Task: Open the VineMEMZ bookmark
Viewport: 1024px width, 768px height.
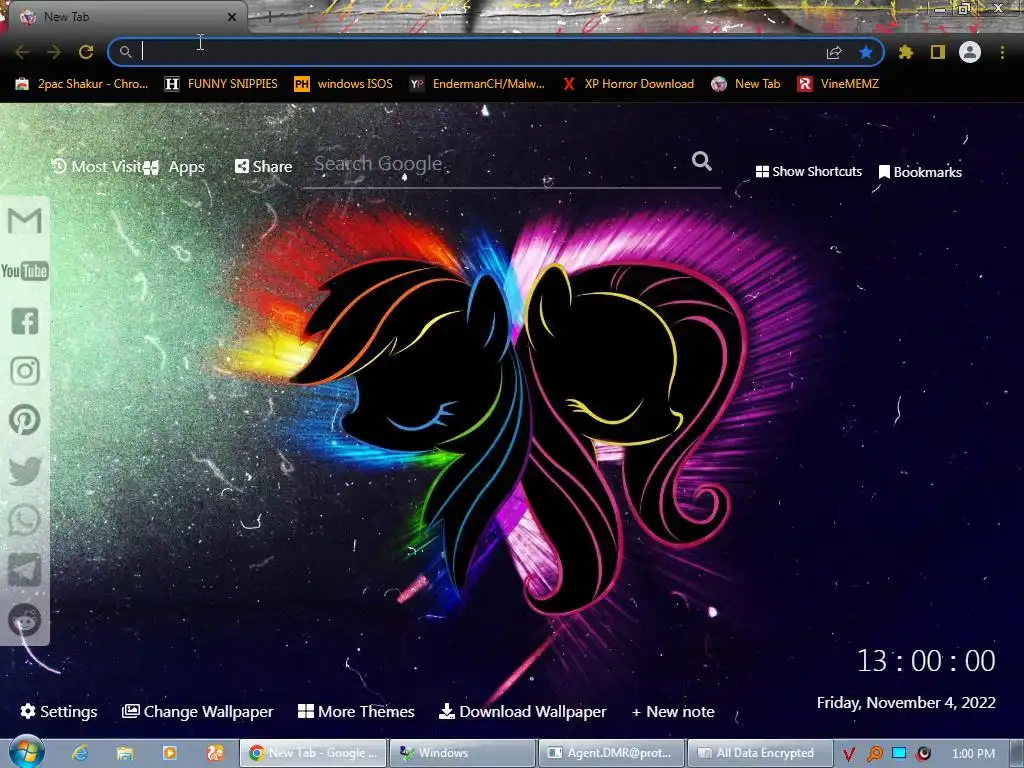Action: (838, 84)
